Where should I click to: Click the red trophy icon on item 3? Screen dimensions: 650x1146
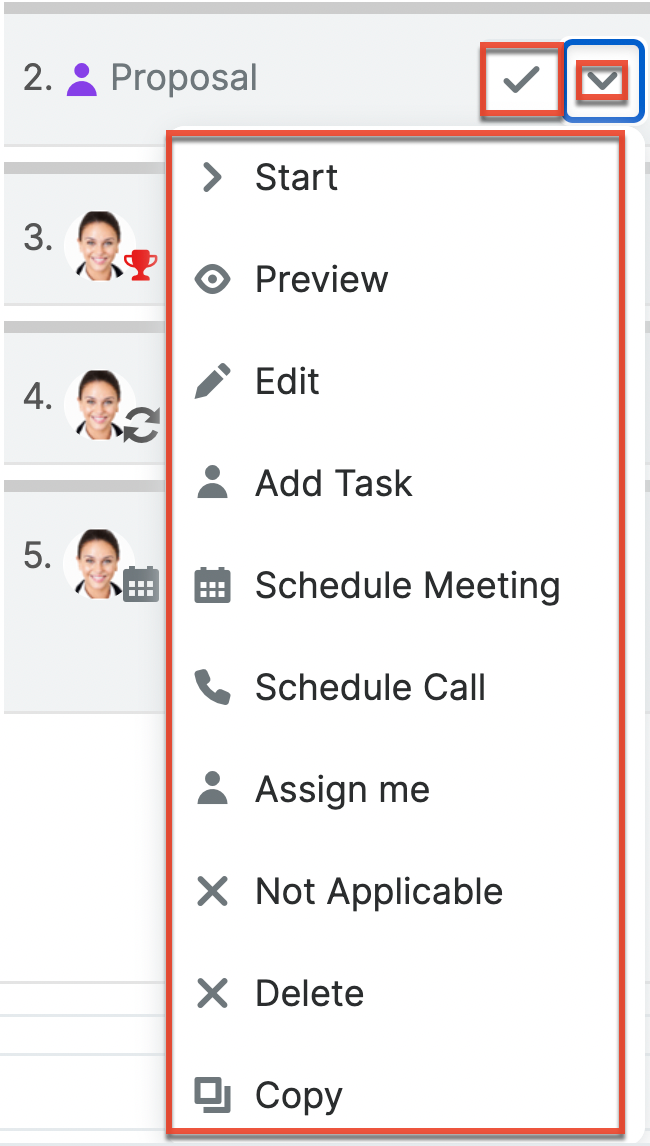[x=140, y=266]
